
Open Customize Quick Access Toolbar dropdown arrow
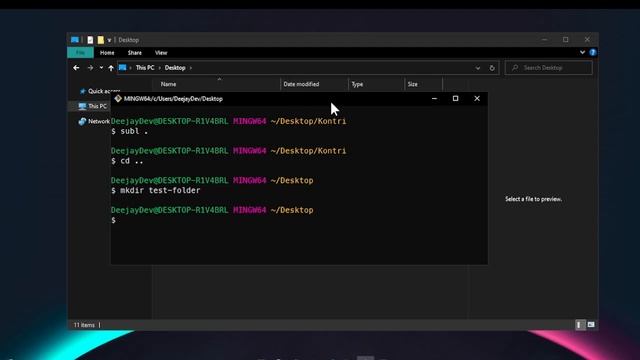[109, 40]
